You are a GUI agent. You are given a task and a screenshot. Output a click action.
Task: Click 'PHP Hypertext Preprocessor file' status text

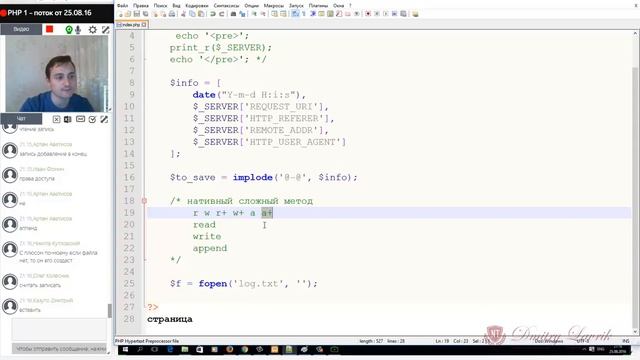(x=147, y=341)
